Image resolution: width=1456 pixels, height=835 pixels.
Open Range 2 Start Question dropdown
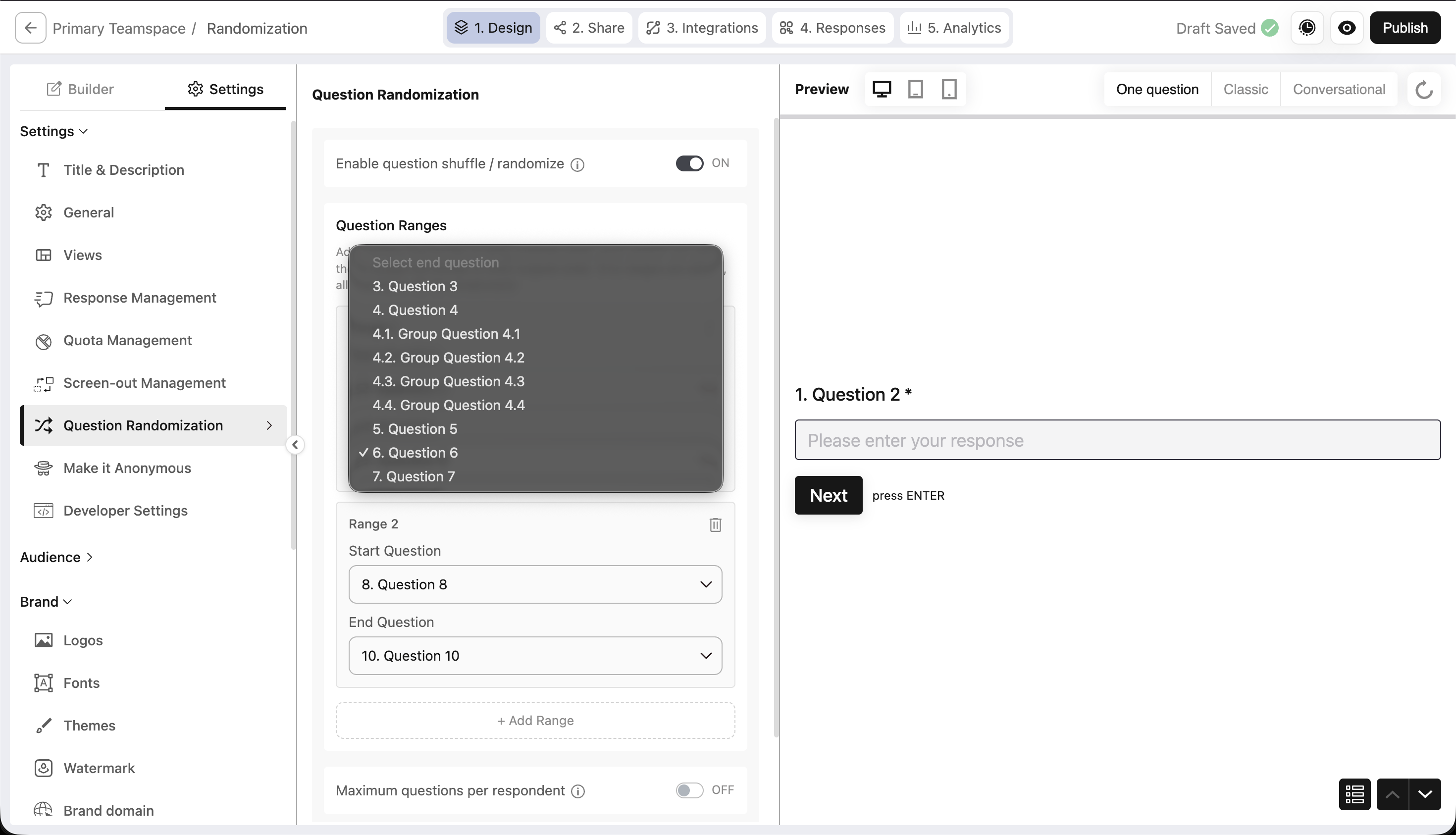(535, 584)
